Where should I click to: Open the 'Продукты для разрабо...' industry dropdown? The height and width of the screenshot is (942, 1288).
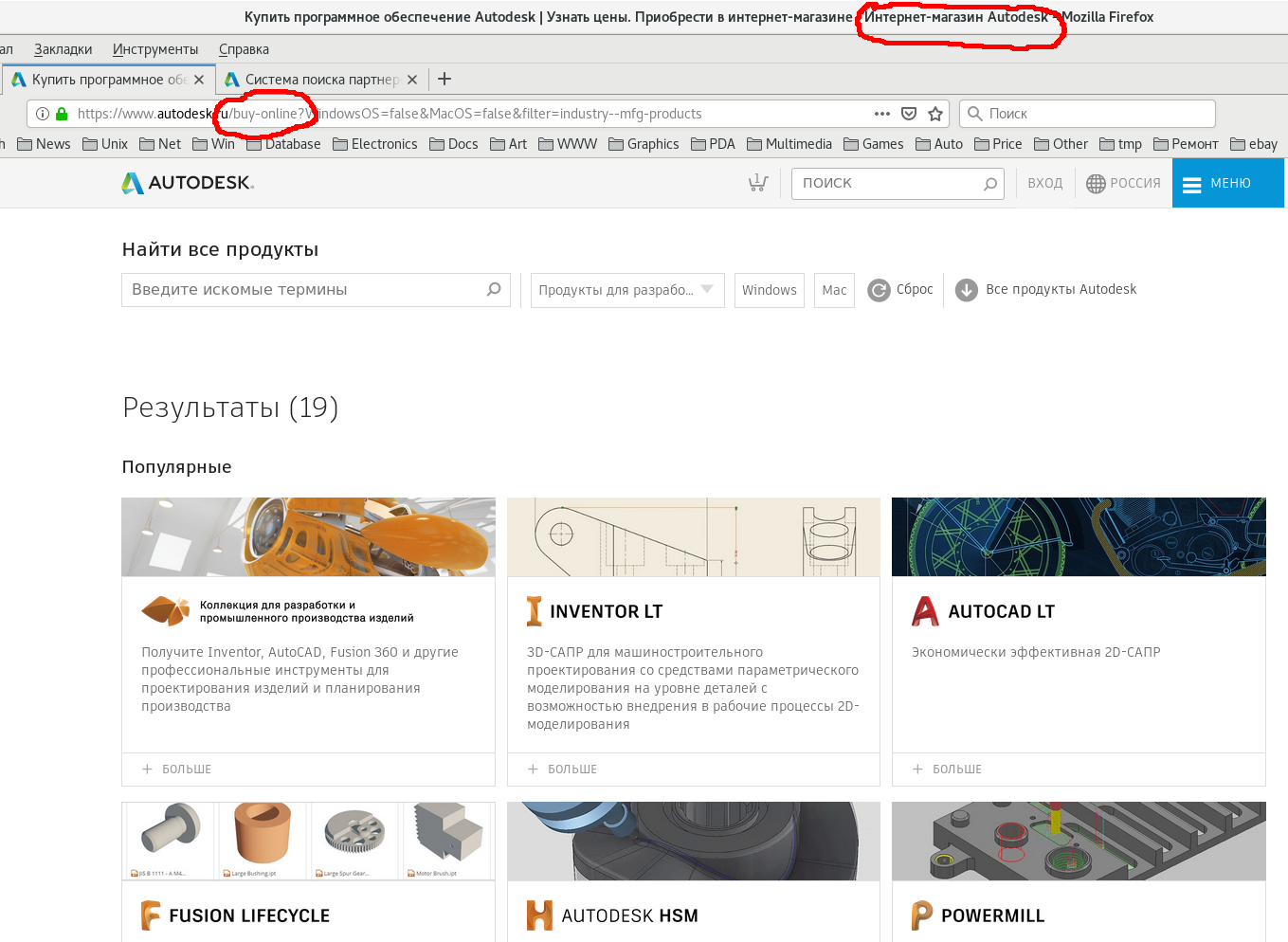[x=627, y=290]
